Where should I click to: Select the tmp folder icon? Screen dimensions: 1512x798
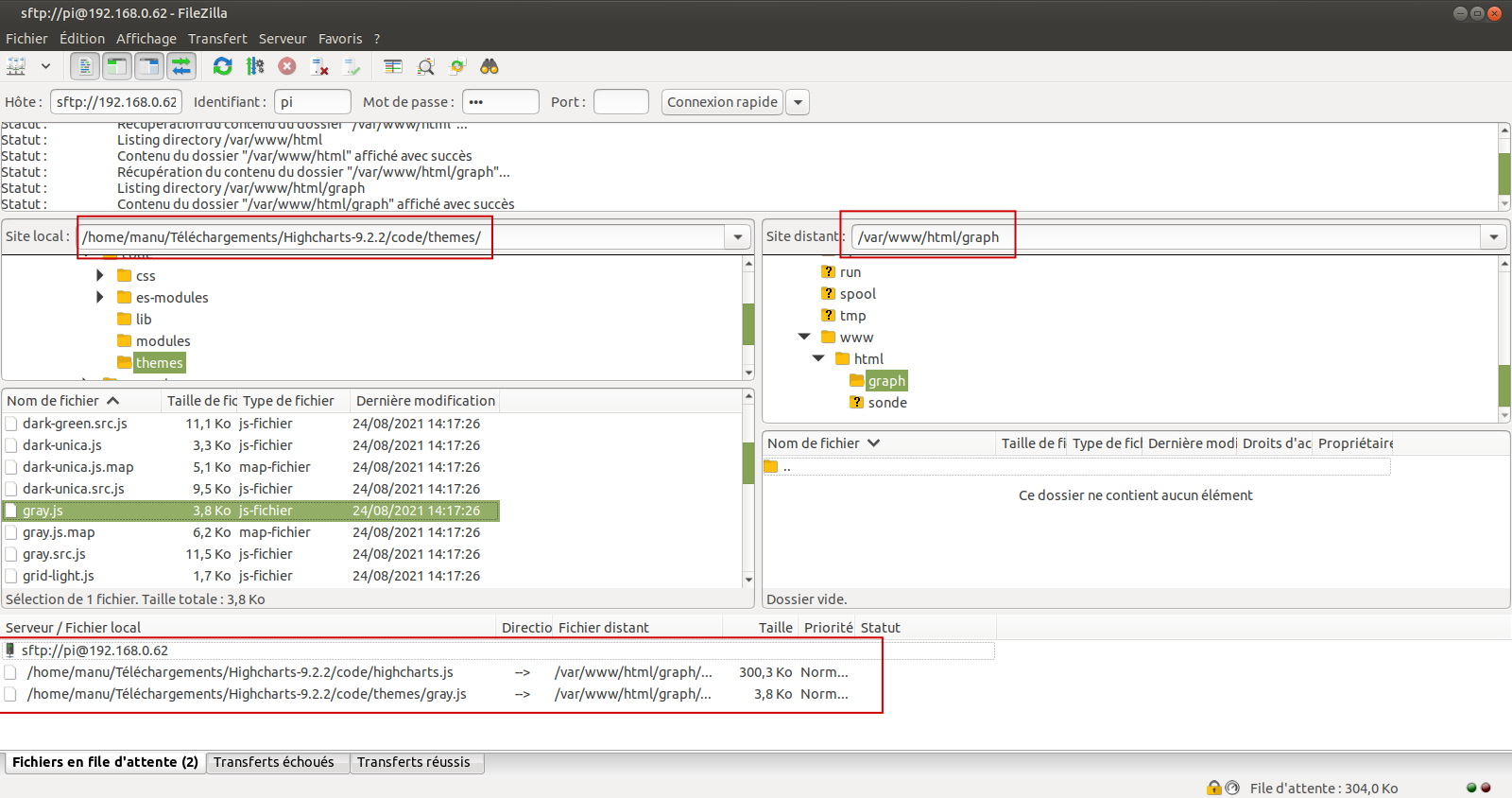tap(828, 315)
